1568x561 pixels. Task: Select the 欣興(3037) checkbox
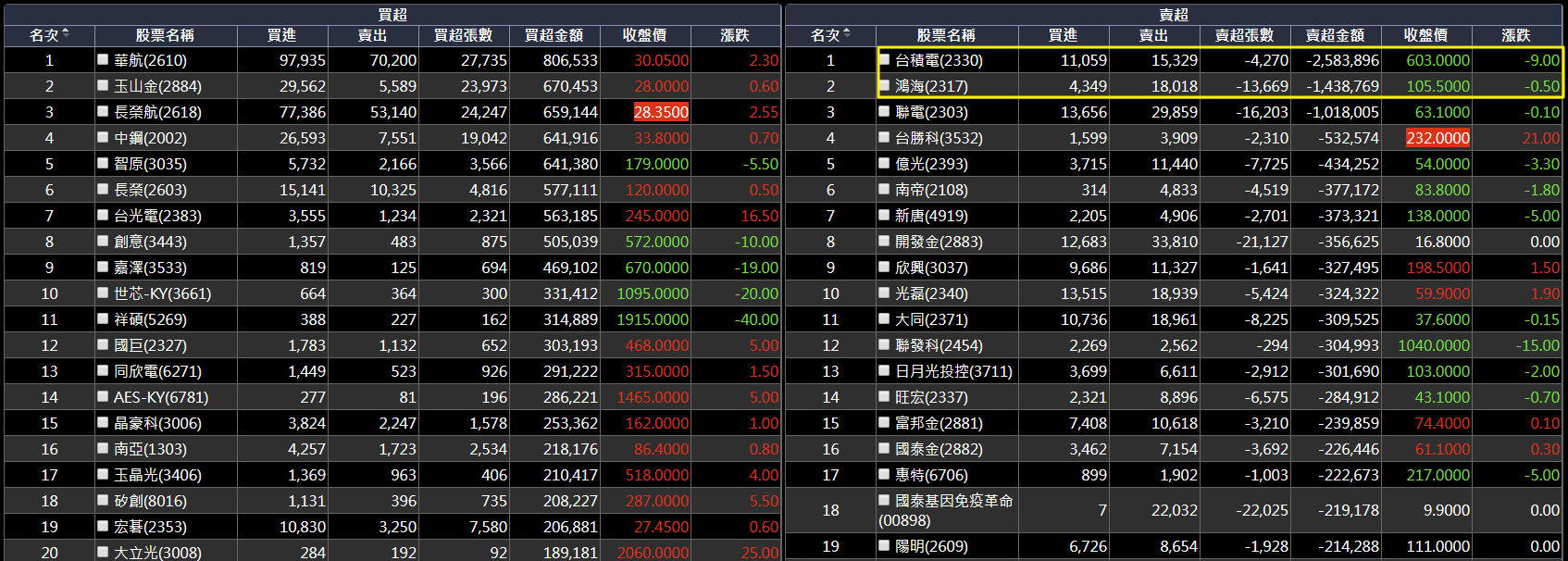884,267
